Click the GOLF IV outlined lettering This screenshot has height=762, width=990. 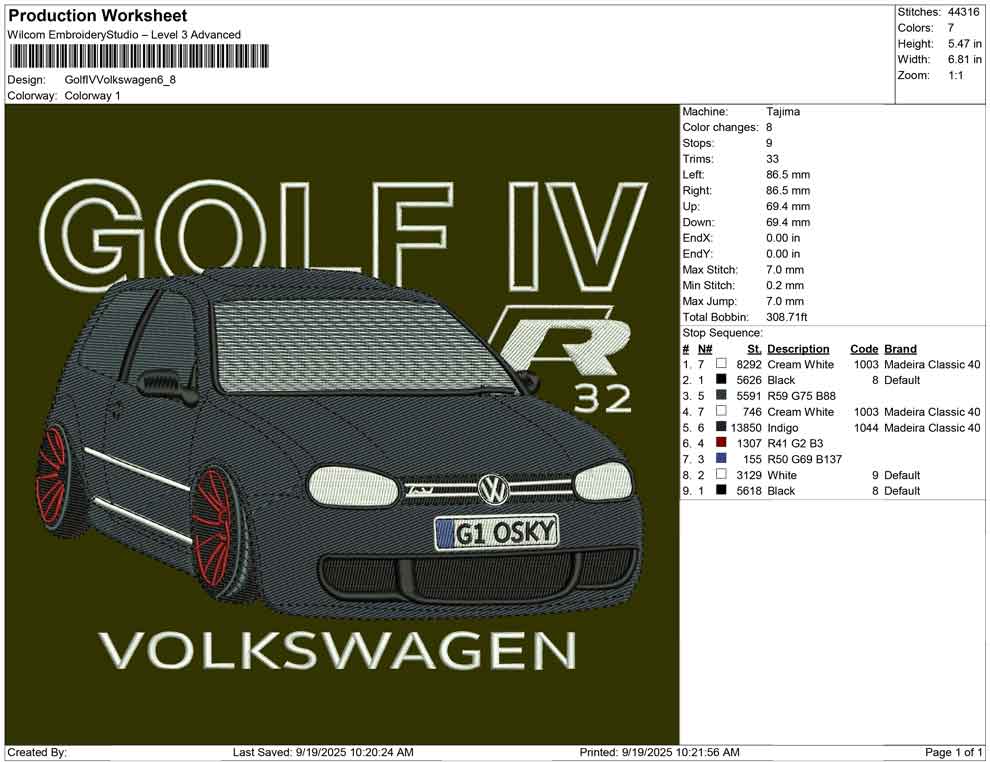pyautogui.click(x=340, y=235)
